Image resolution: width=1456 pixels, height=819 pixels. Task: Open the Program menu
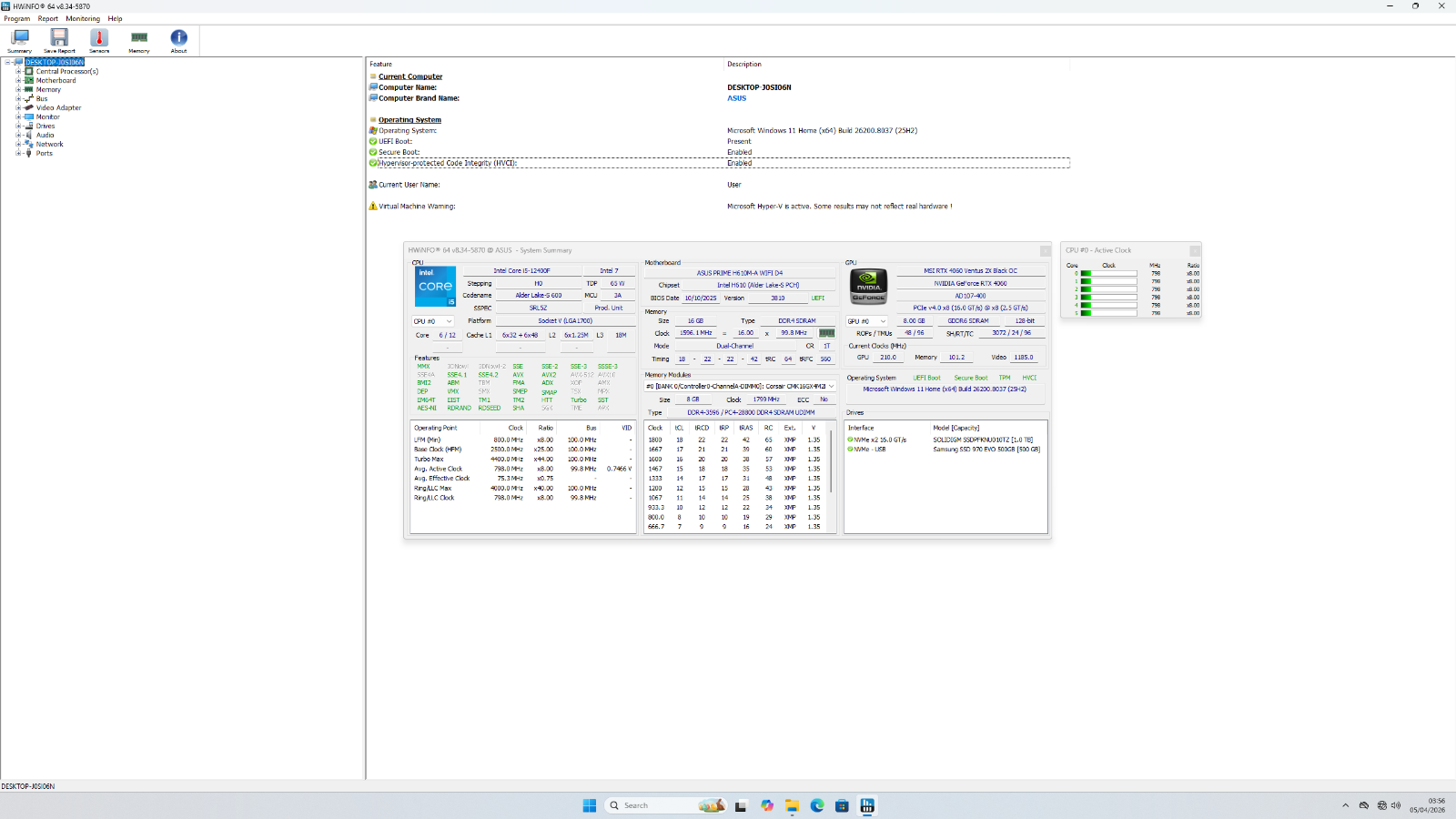(16, 18)
